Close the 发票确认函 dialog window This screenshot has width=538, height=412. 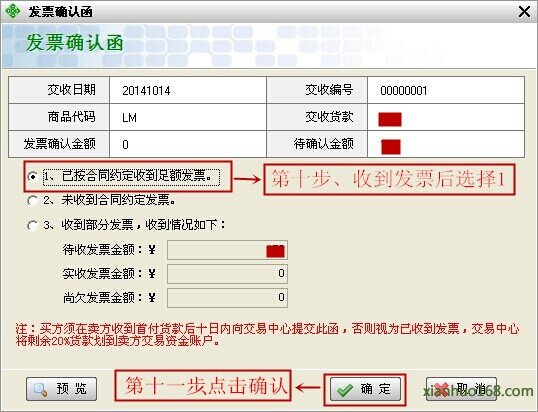coord(524,12)
